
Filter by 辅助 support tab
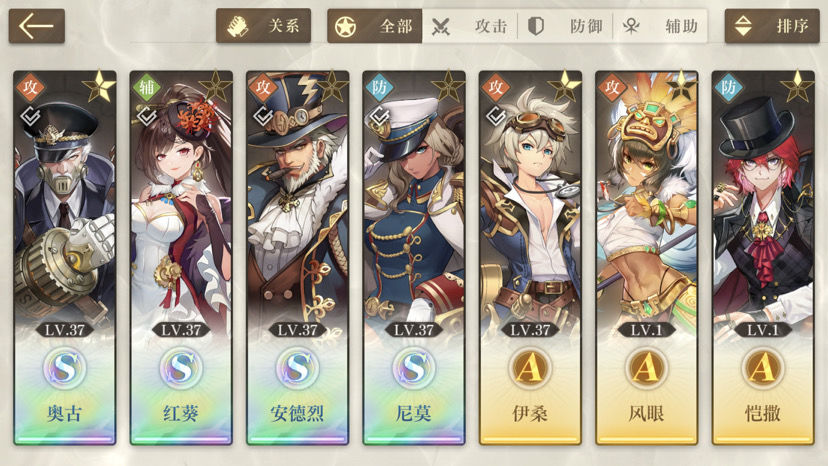coord(660,26)
